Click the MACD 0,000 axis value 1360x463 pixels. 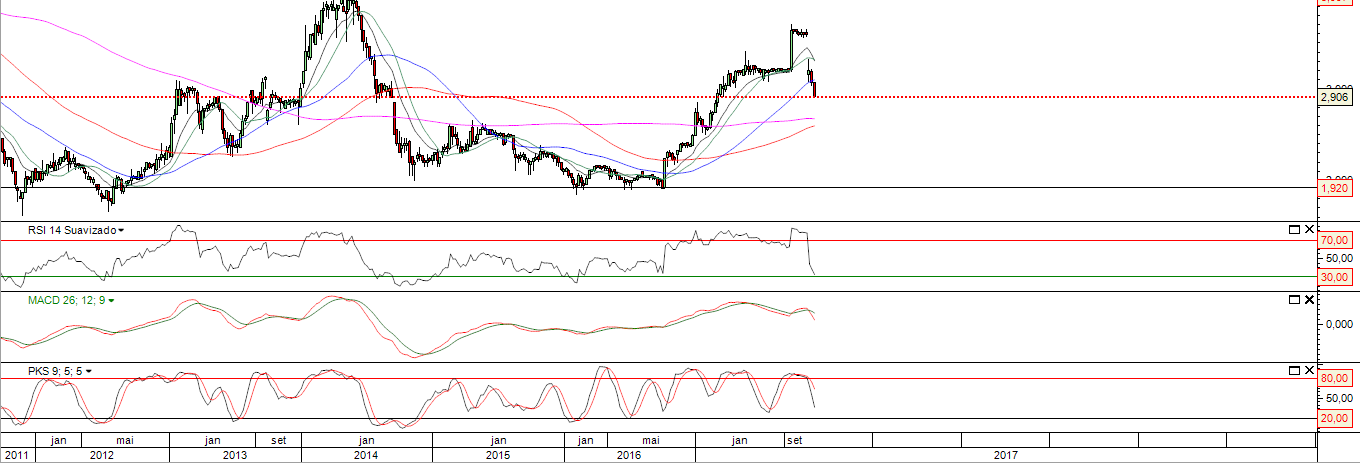pyautogui.click(x=1335, y=325)
